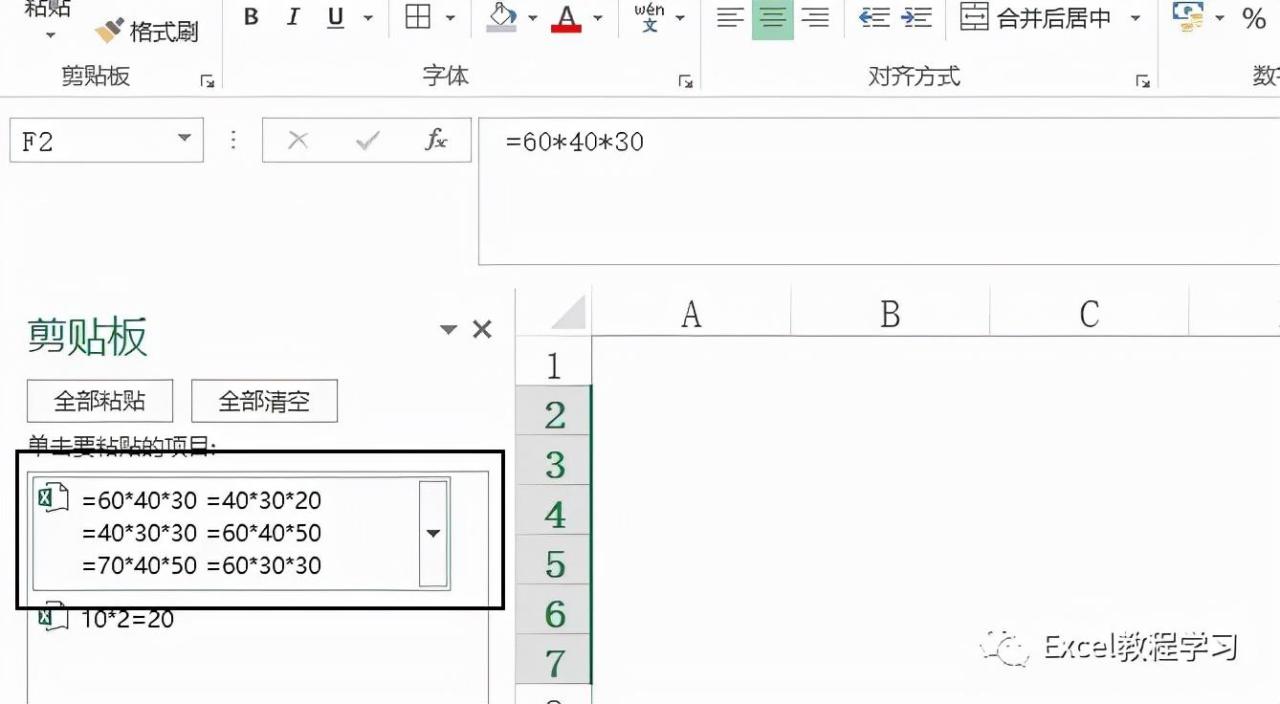Viewport: 1280px width, 704px height.
Task: Activate the 格式刷 format painter
Action: point(147,31)
